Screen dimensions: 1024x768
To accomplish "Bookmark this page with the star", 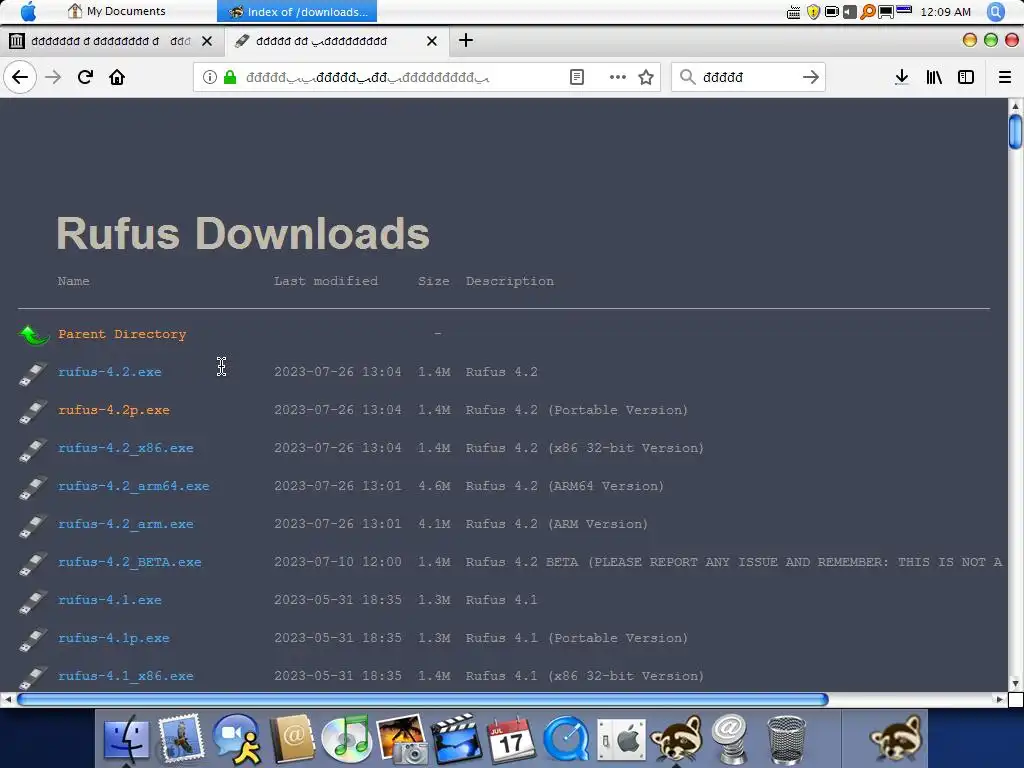I will [646, 77].
